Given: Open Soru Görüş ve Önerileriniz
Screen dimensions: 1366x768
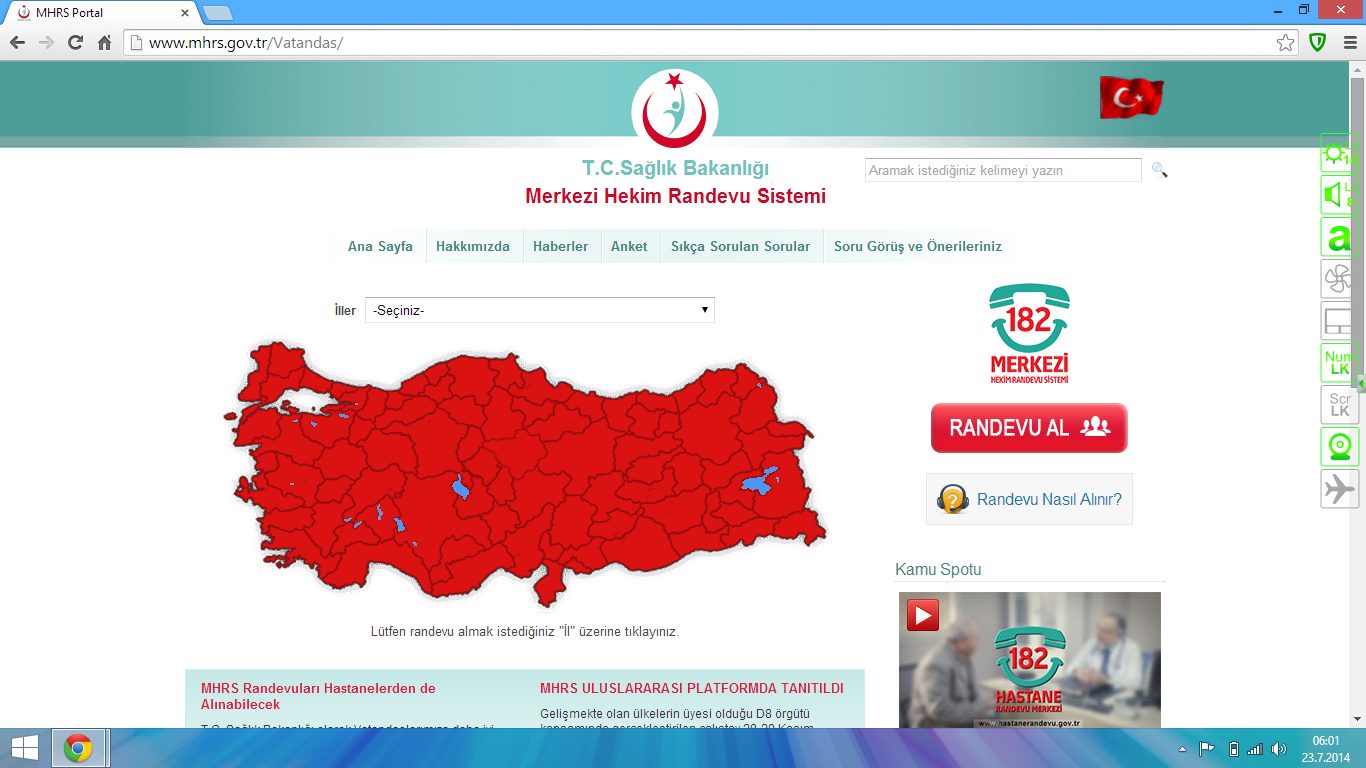Looking at the screenshot, I should pyautogui.click(x=918, y=246).
